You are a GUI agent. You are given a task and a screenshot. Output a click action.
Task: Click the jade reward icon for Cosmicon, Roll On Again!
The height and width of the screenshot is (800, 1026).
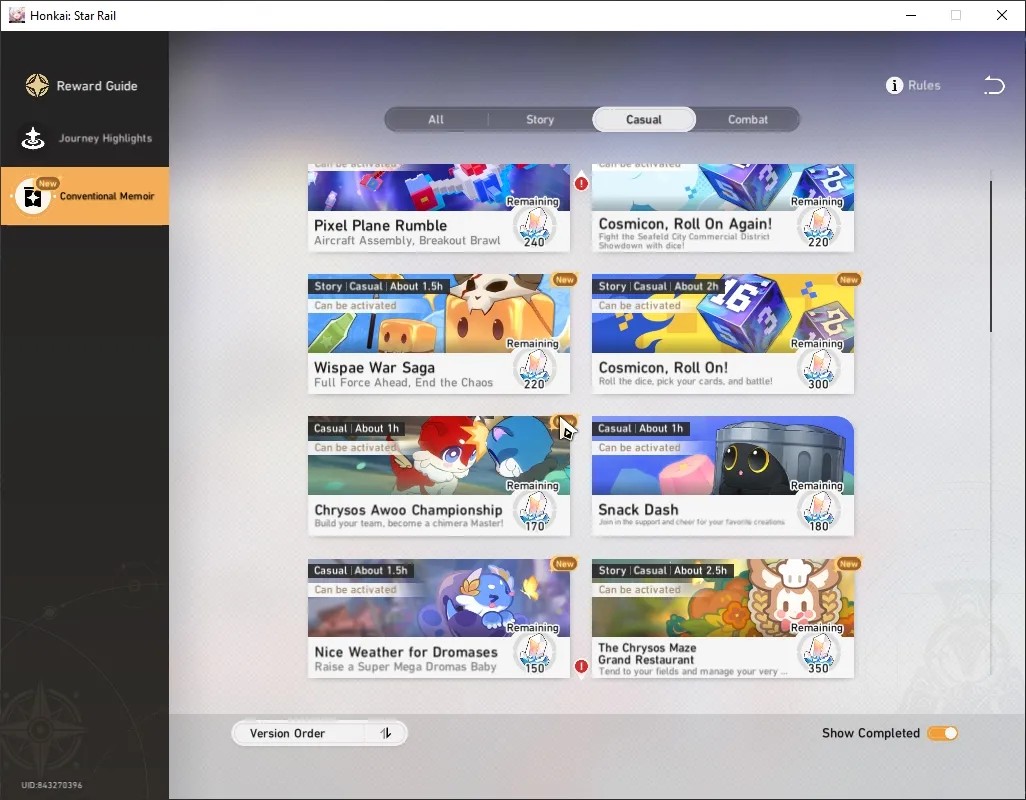(819, 226)
